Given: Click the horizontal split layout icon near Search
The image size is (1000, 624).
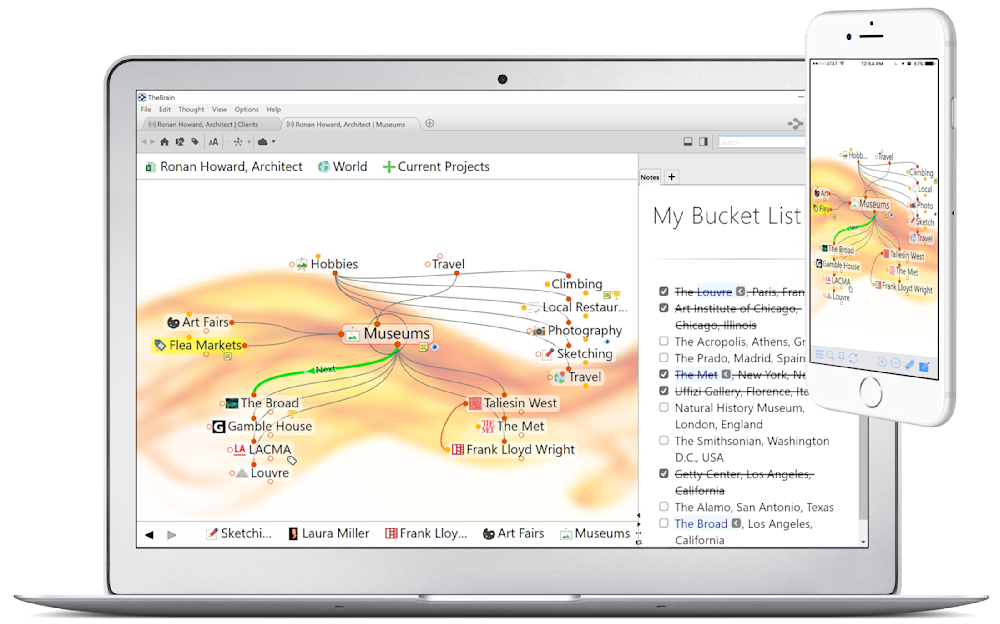Looking at the screenshot, I should pyautogui.click(x=688, y=142).
